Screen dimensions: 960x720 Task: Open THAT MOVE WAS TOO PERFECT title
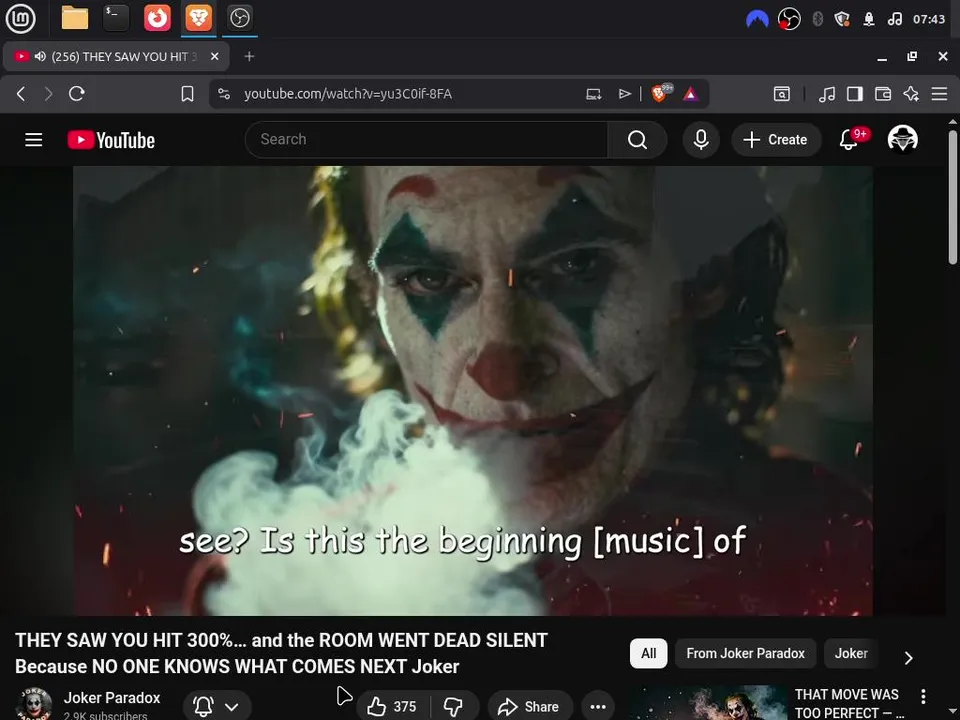coord(849,703)
